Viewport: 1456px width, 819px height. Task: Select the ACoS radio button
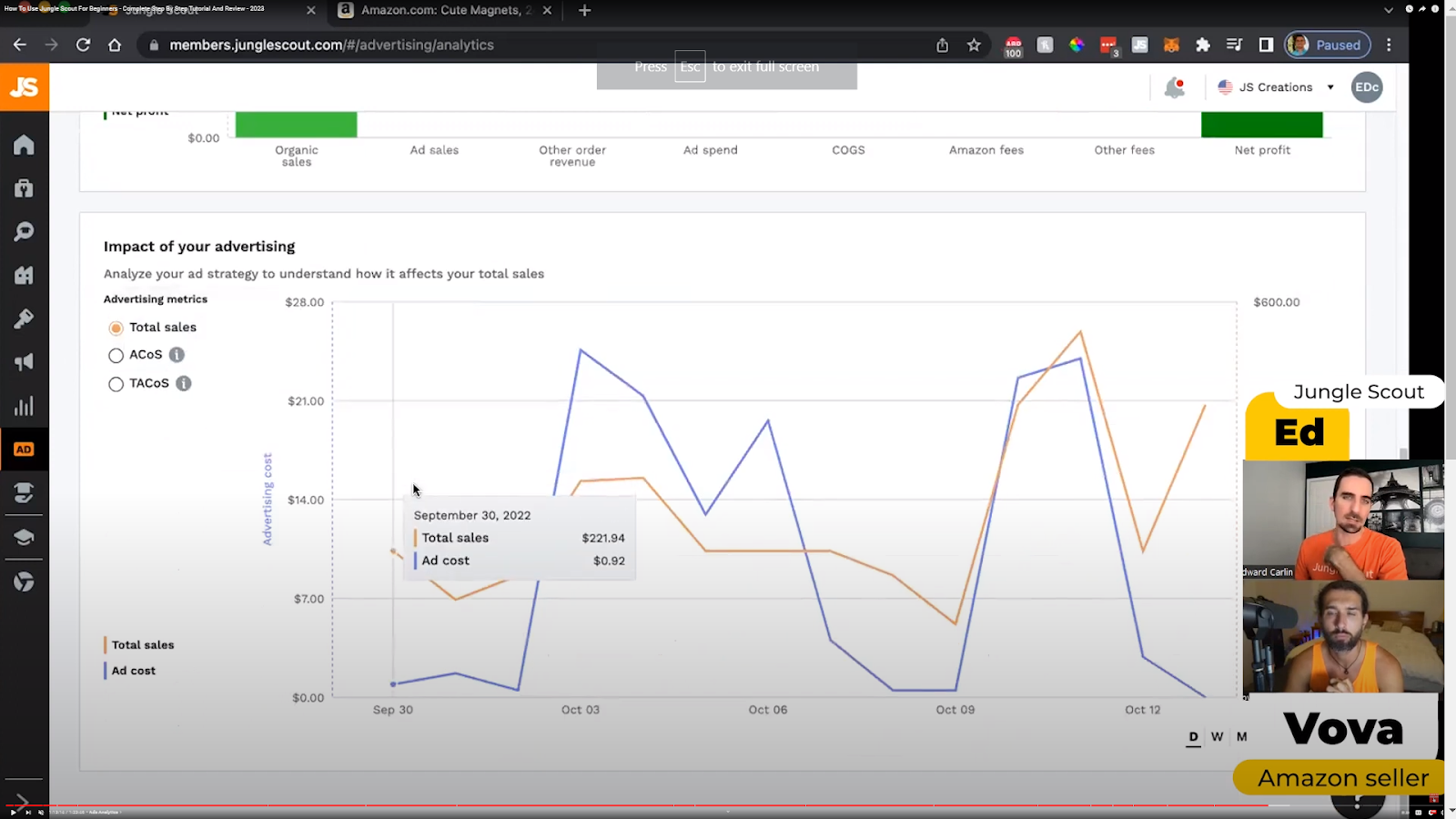tap(116, 356)
